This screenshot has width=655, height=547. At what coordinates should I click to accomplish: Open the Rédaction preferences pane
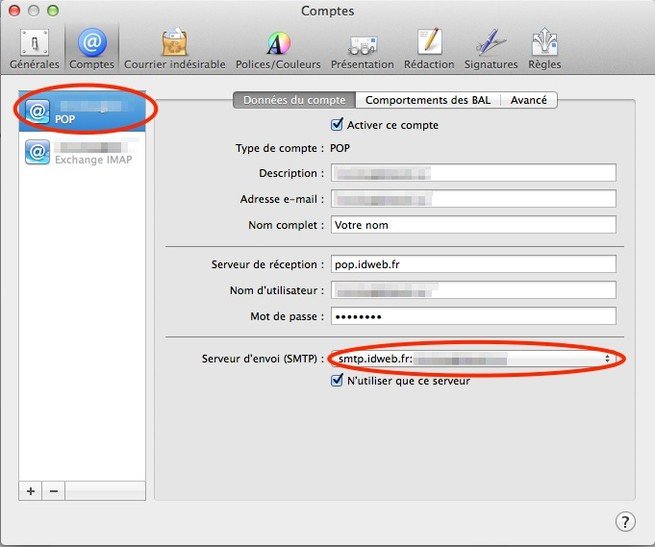[428, 48]
